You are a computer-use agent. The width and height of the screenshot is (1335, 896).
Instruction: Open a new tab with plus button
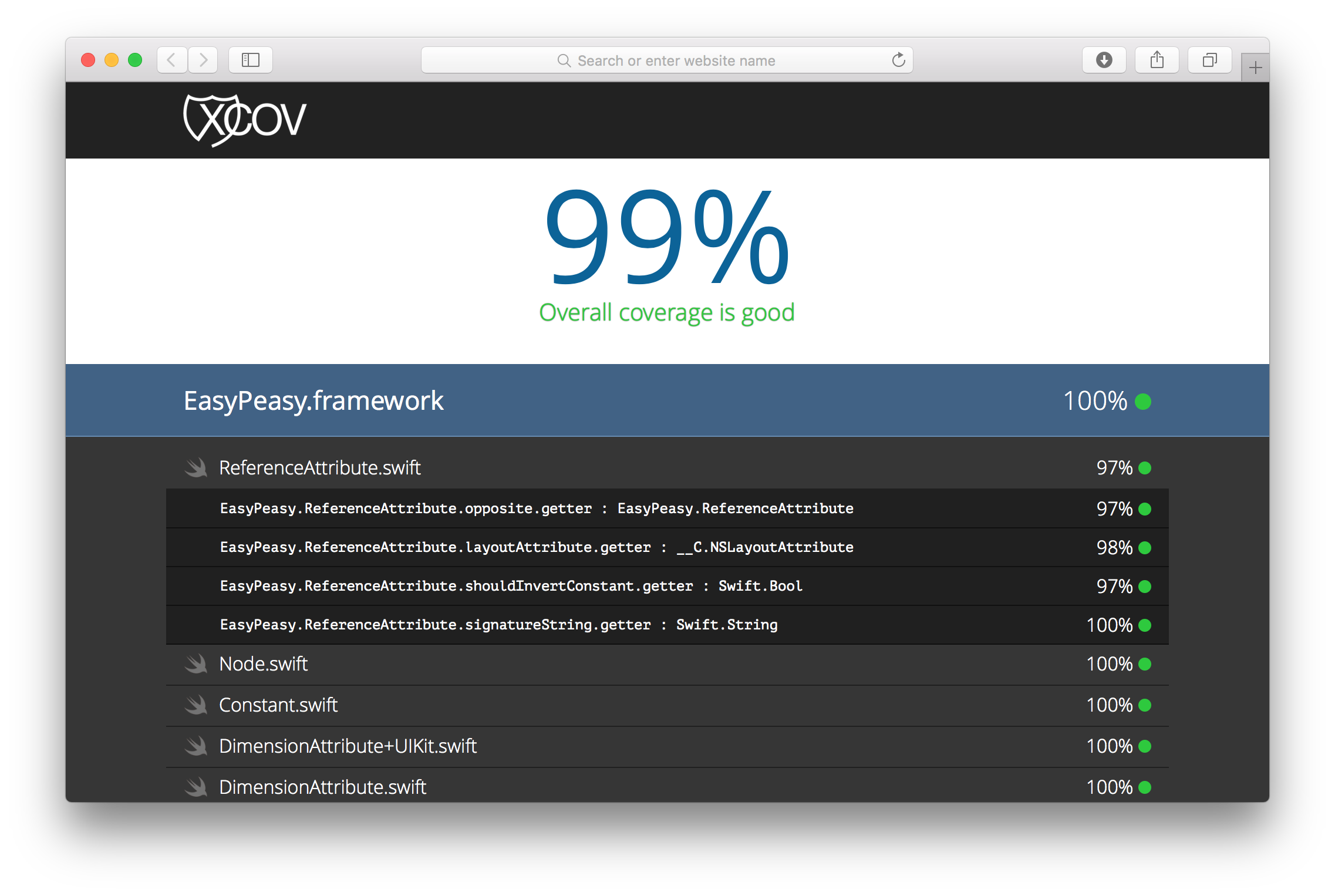(1255, 68)
